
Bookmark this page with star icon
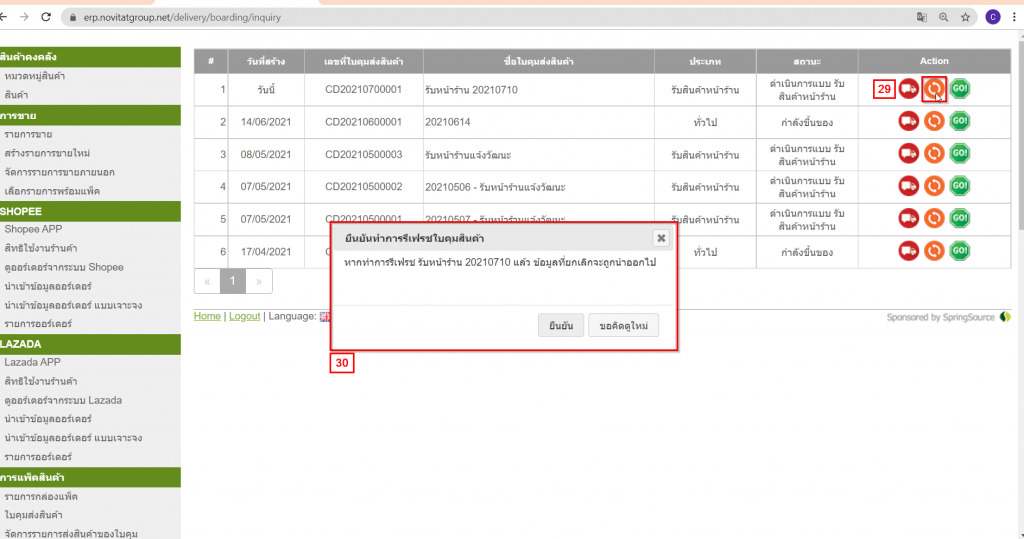tap(965, 18)
